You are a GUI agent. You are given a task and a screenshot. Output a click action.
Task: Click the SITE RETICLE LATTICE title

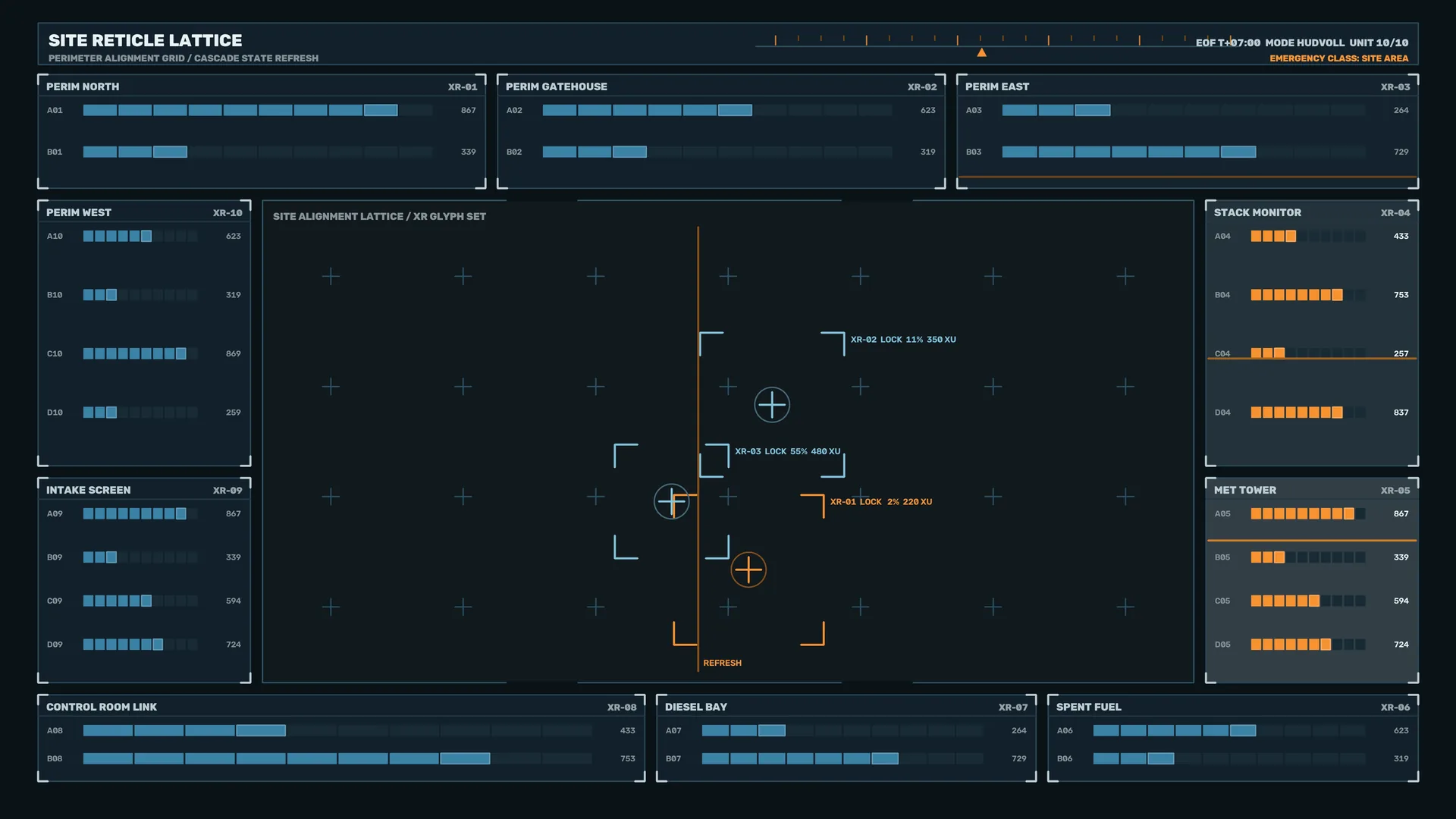146,40
